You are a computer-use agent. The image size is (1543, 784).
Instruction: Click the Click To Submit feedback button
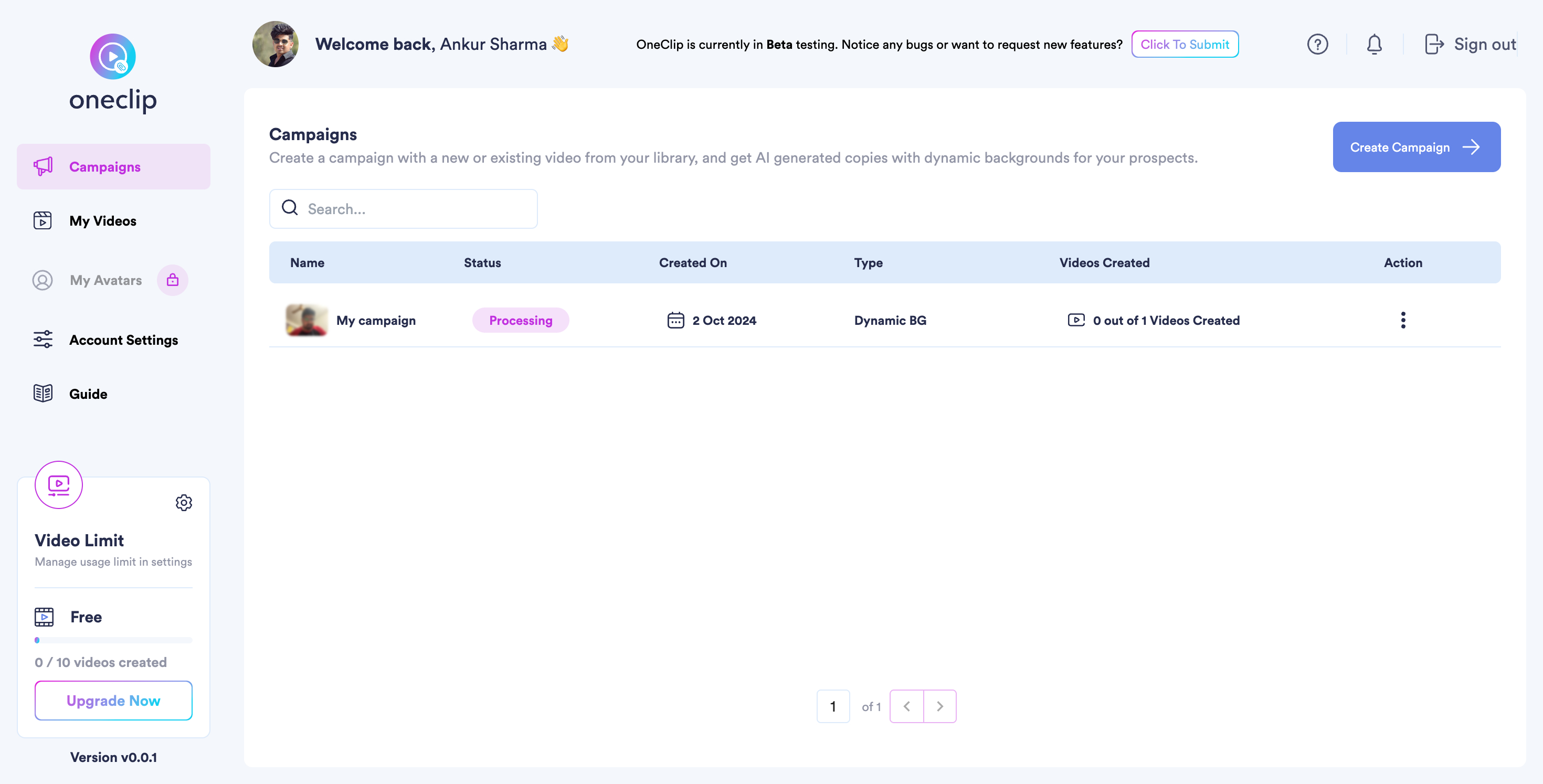coord(1185,44)
